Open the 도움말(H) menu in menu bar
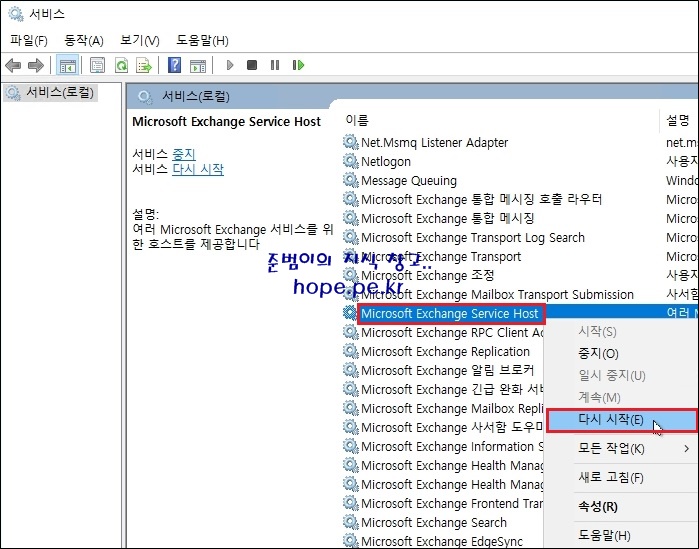 (x=202, y=41)
